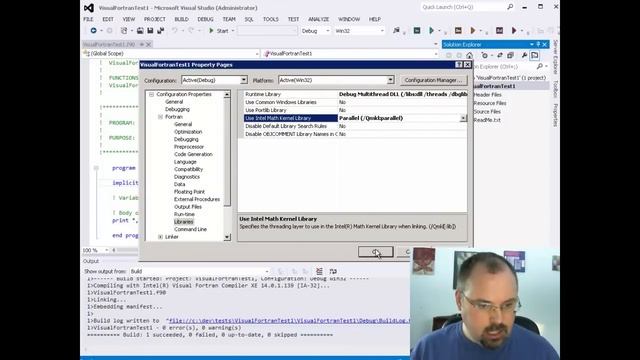Image resolution: width=640 pixels, height=360 pixels.
Task: Open the PROJECT menu
Action: point(155,19)
